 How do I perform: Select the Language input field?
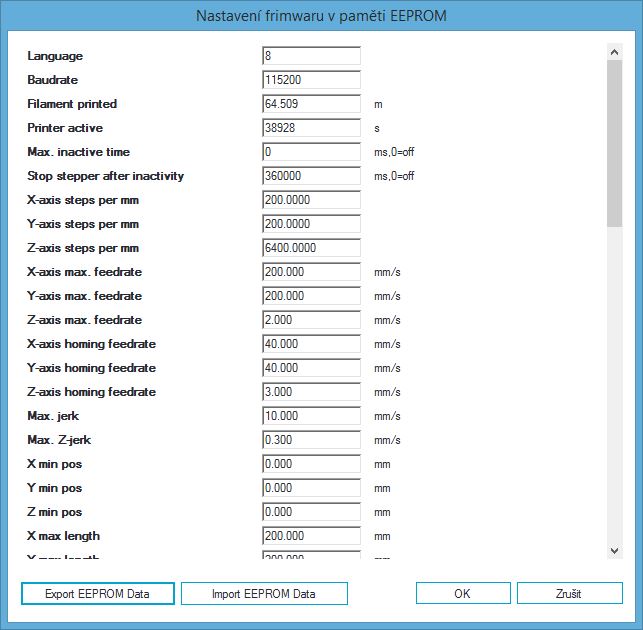click(x=311, y=56)
